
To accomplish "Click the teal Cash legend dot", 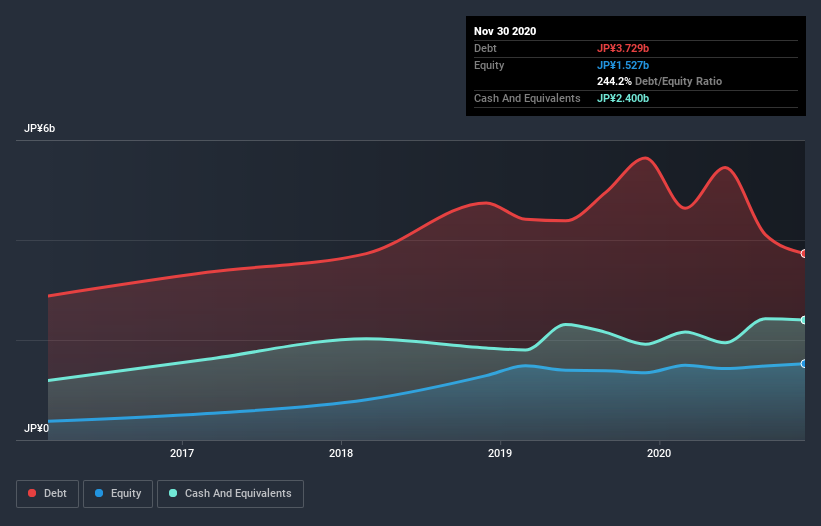I will [x=173, y=493].
